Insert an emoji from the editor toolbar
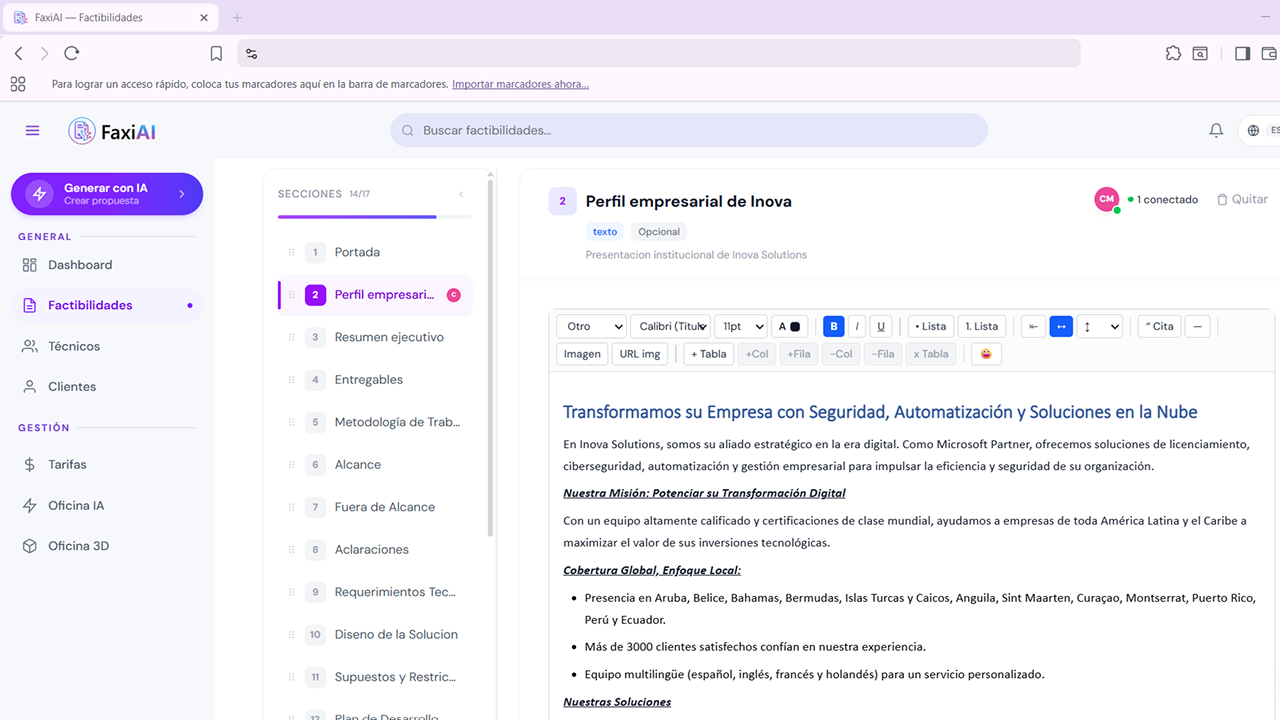1280x720 pixels. coord(986,354)
